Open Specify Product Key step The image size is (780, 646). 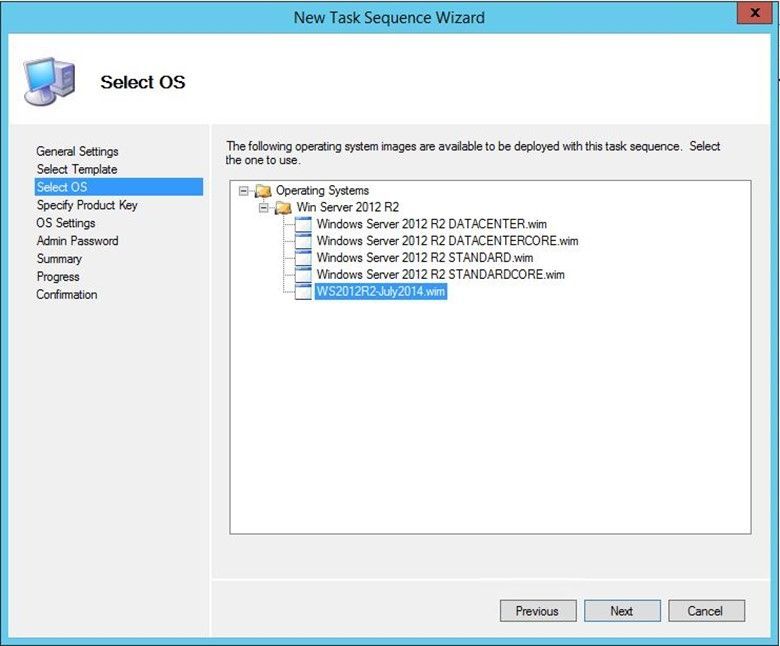point(87,205)
